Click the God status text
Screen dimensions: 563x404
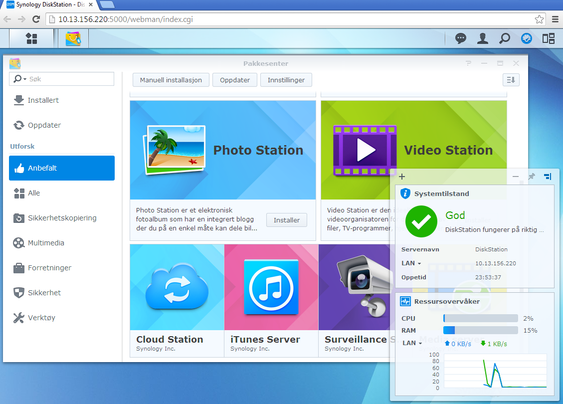tap(455, 215)
